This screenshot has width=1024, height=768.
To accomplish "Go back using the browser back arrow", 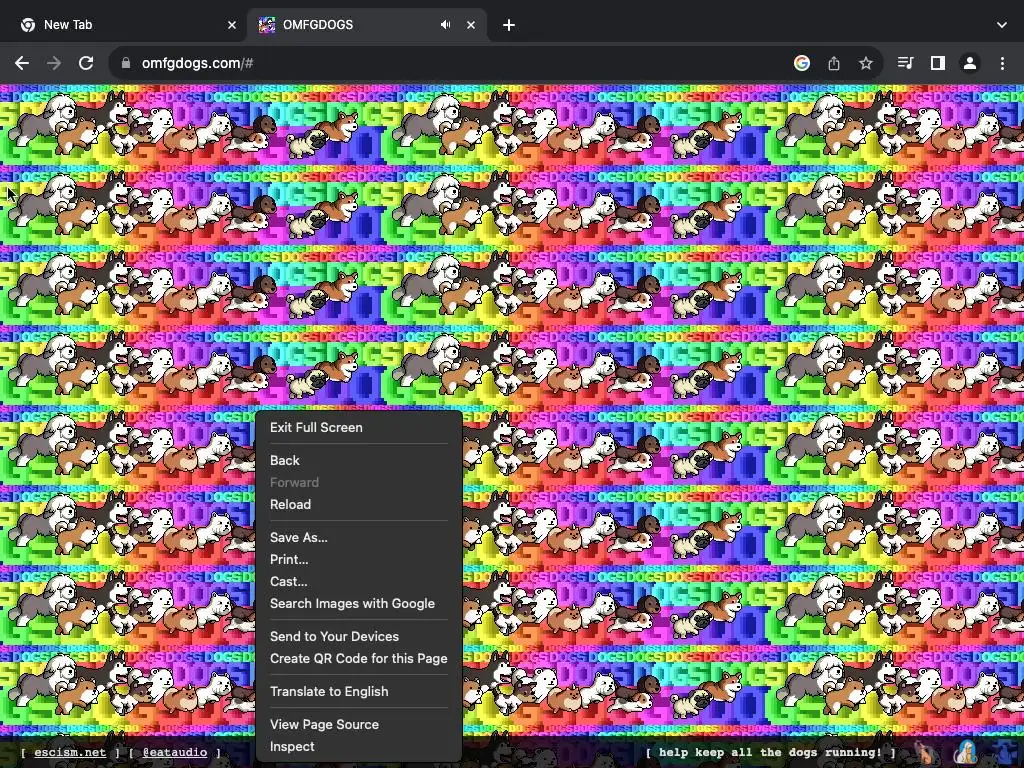I will 22,63.
